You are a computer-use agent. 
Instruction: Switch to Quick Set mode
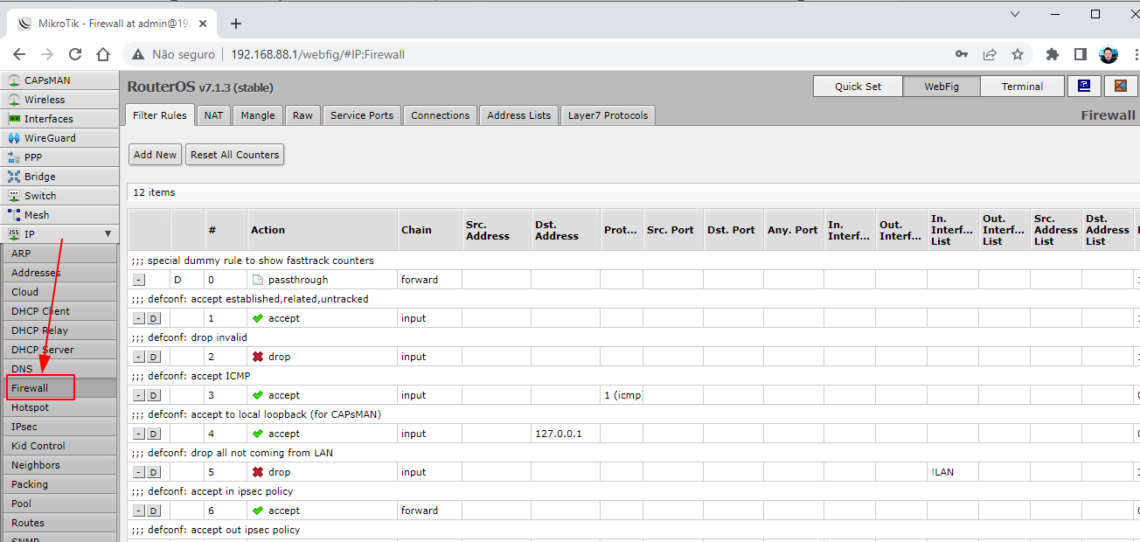[x=858, y=86]
